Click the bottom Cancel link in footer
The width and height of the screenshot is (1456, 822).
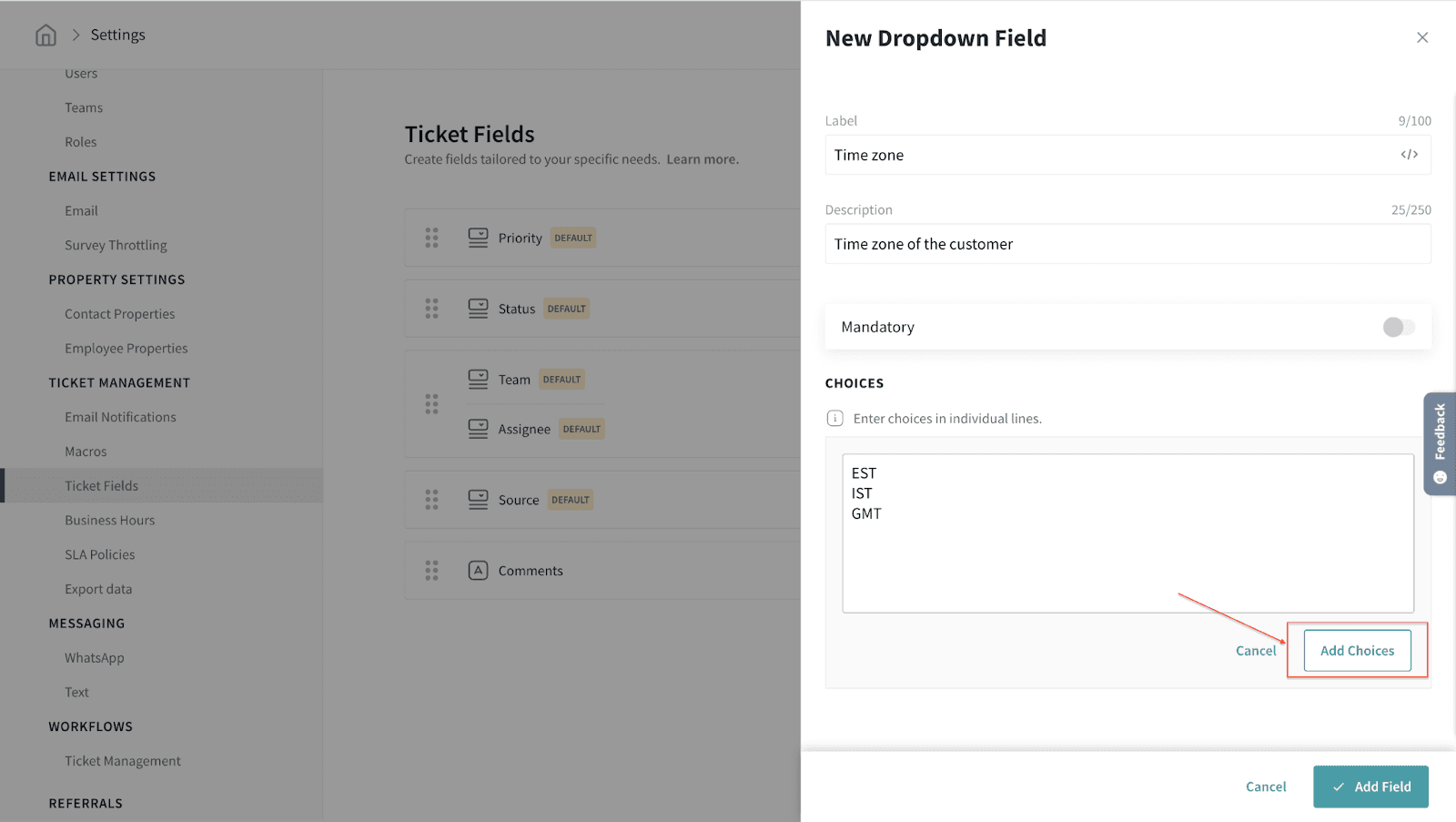(x=1266, y=786)
